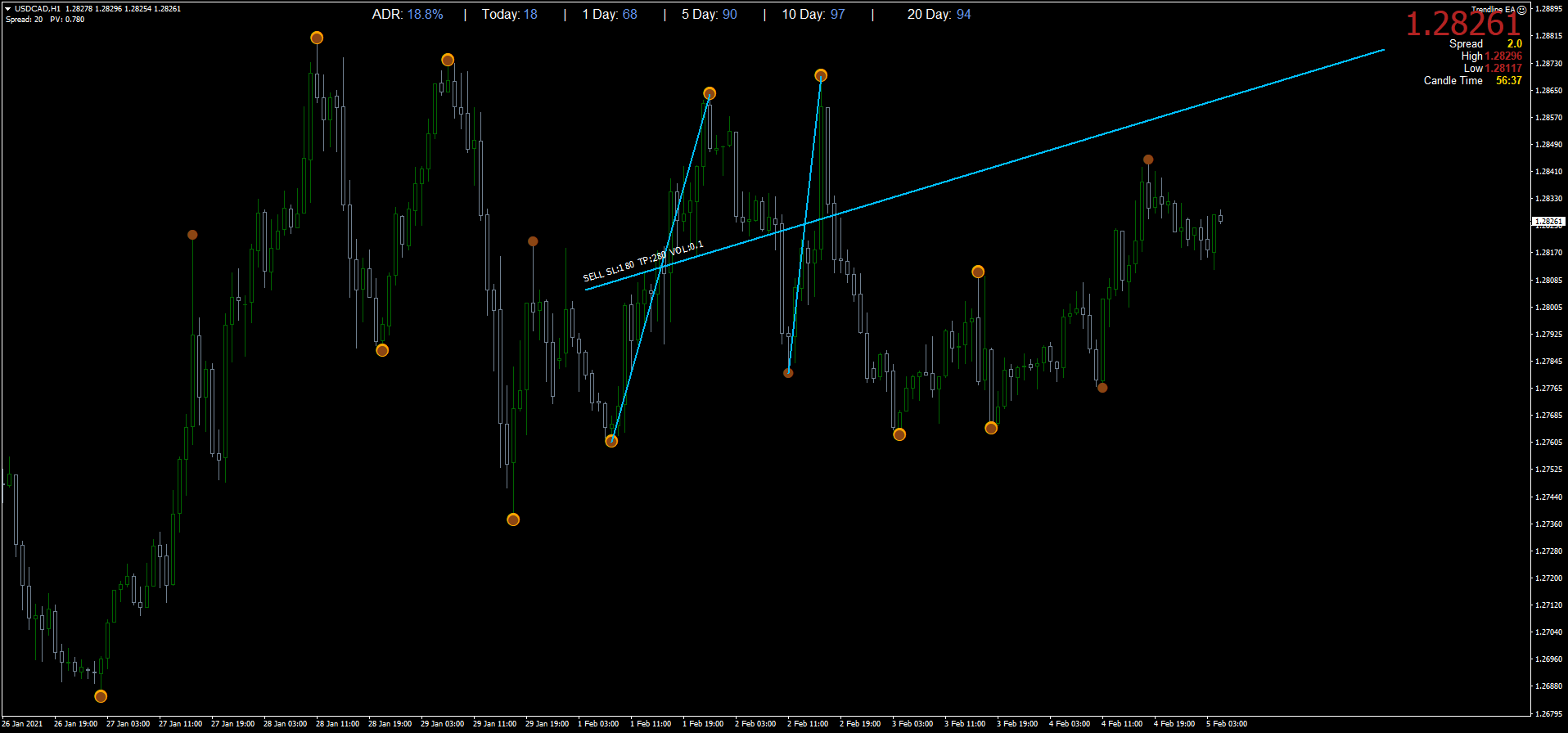Click the Trendline EA smiley face icon
Screen dimensions: 1568x733
[1521, 10]
